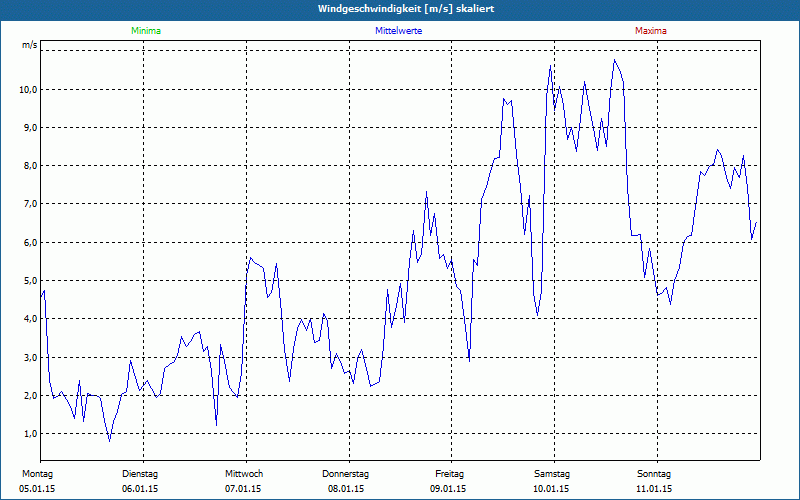The height and width of the screenshot is (500, 800).
Task: Click the 3,0 y-axis value
Action: point(30,357)
